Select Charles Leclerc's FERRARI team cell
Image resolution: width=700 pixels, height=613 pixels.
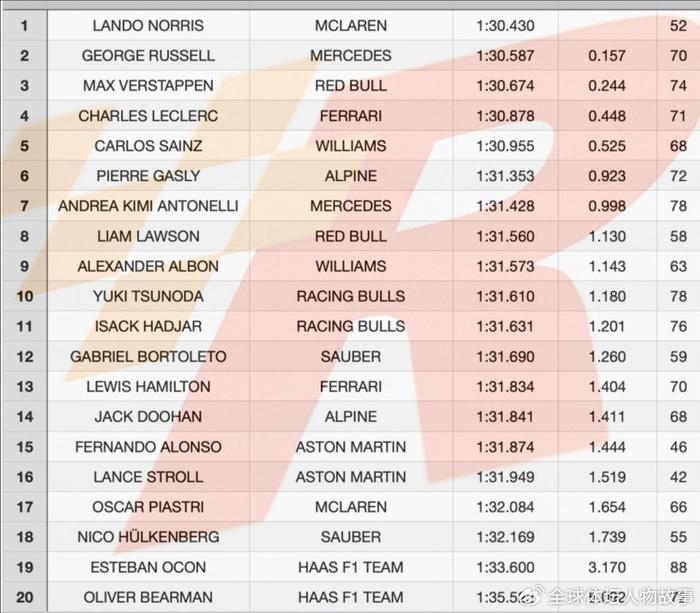click(x=351, y=116)
